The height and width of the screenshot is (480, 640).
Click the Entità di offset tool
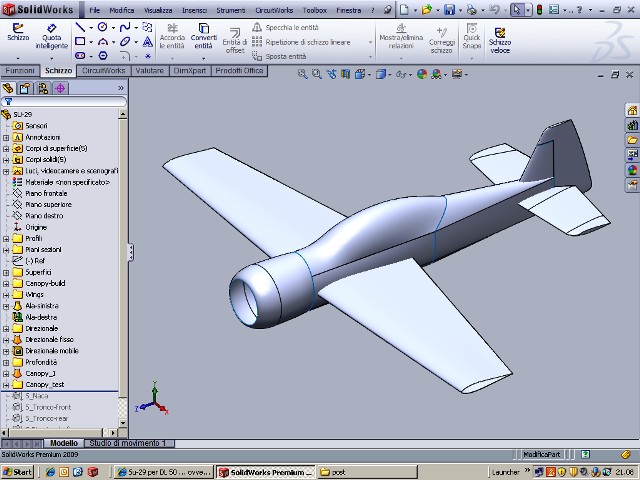[234, 38]
